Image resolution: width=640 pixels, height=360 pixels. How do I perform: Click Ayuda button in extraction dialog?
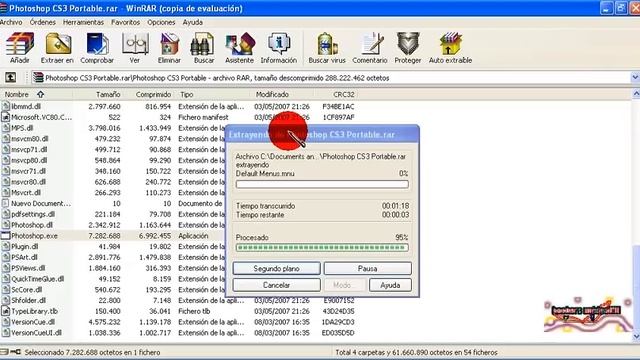(390, 285)
